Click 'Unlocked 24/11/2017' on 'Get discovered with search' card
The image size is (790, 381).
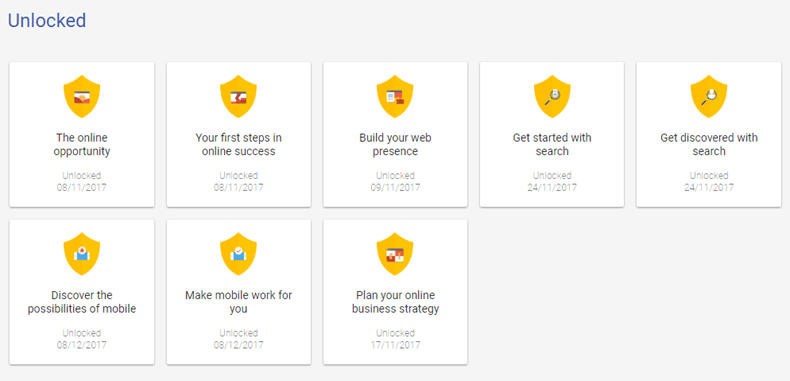pos(709,181)
